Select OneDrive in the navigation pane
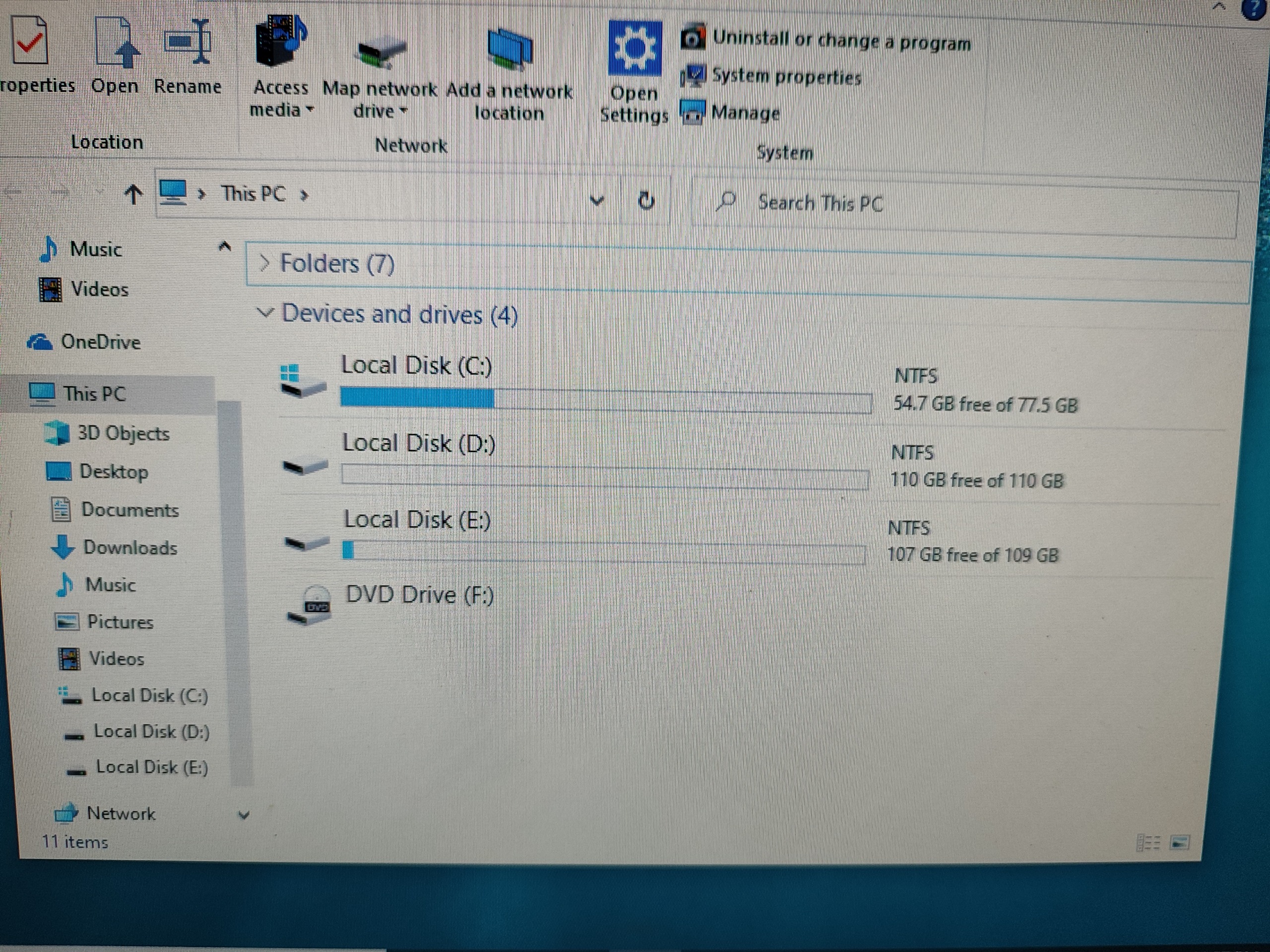1270x952 pixels. [101, 342]
